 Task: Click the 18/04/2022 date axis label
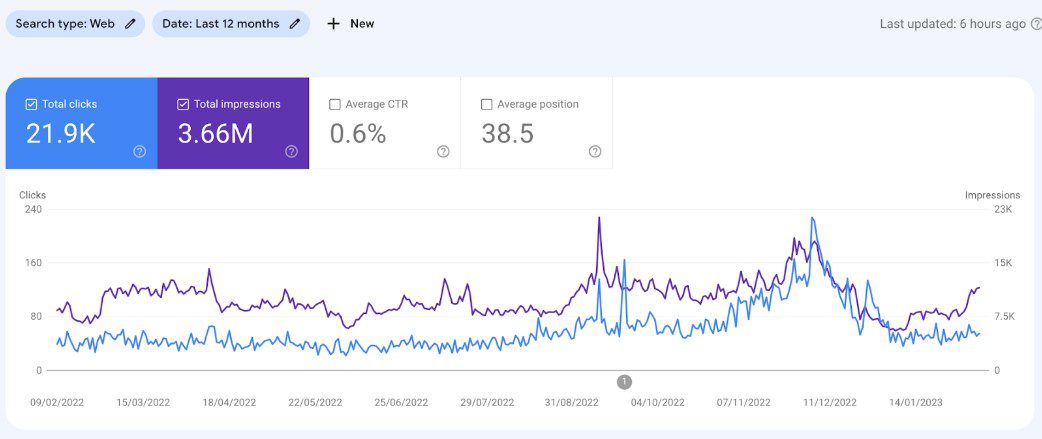pyautogui.click(x=229, y=402)
